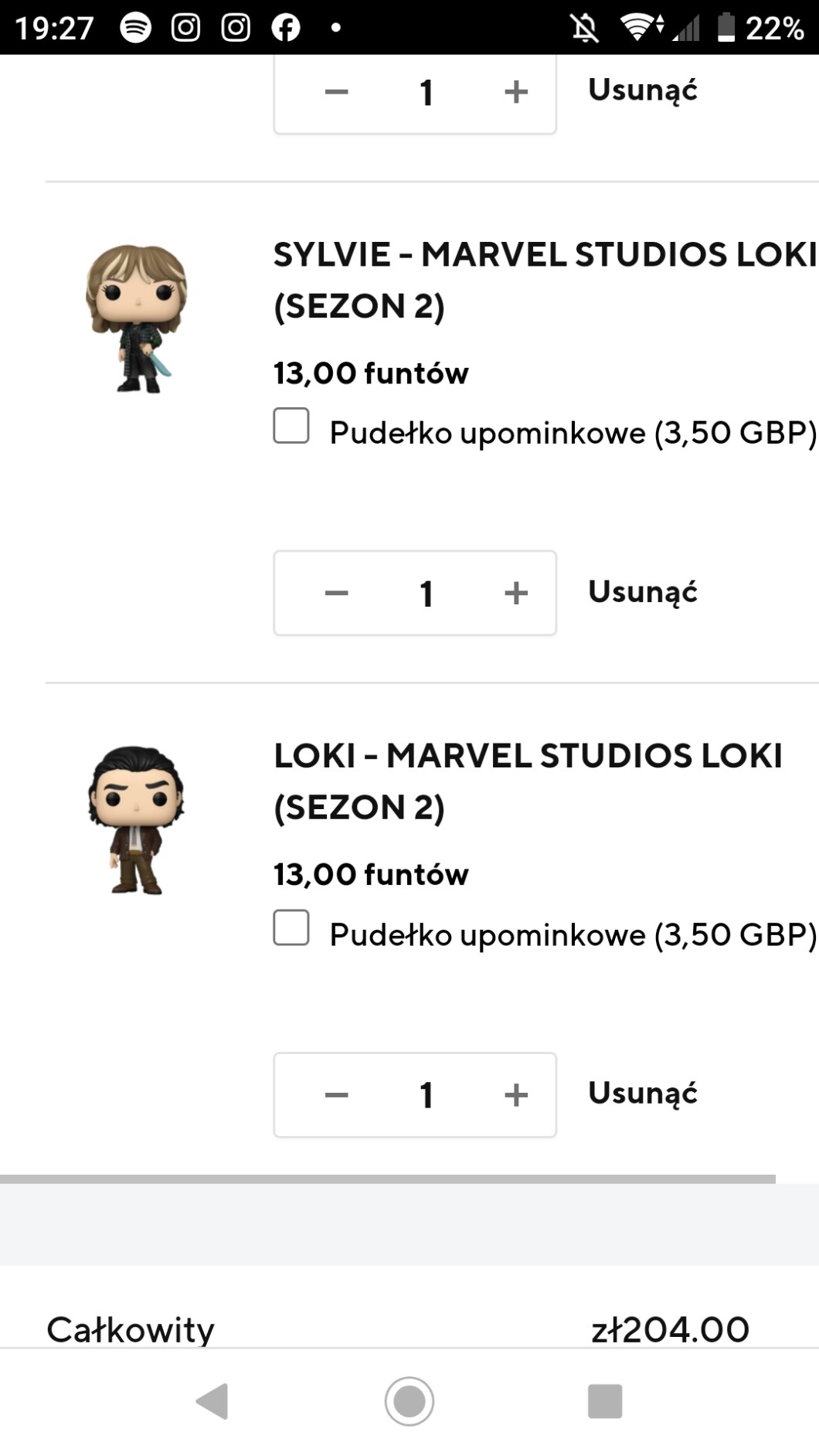This screenshot has height=1456, width=819.
Task: Open the Sylvie Funko figure thumbnail
Action: click(x=137, y=318)
